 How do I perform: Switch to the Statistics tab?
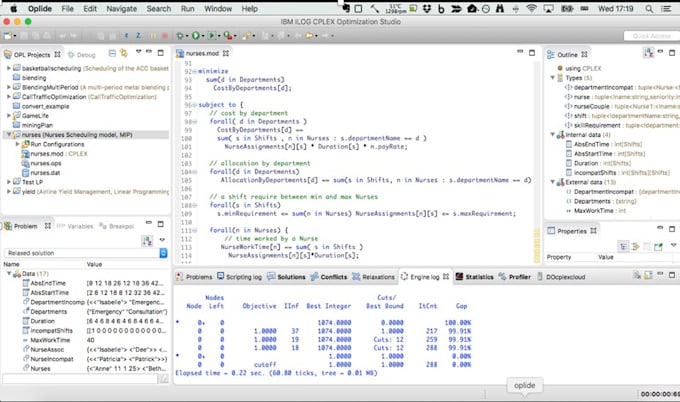coord(474,277)
